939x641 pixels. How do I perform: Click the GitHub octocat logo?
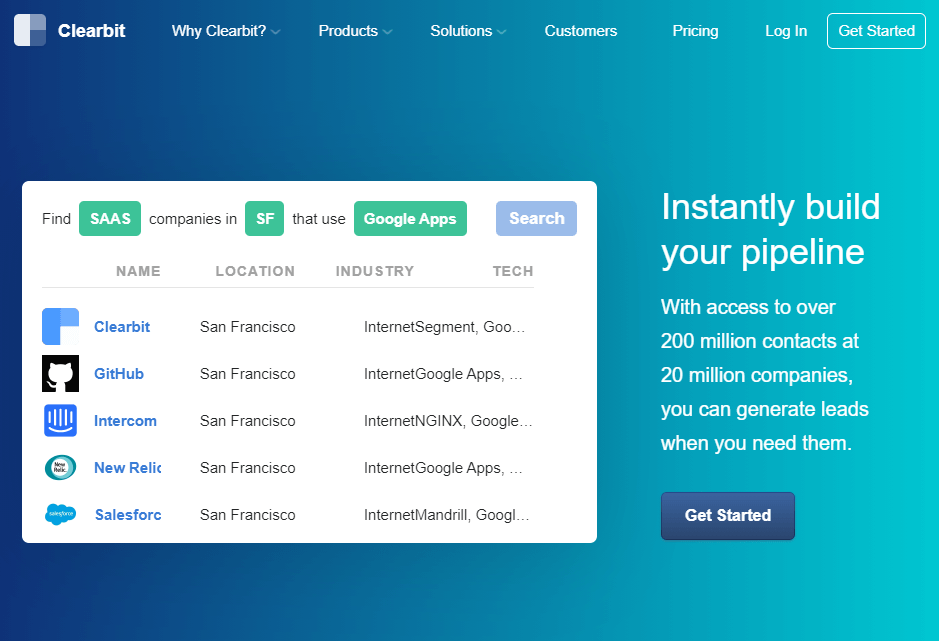point(60,374)
